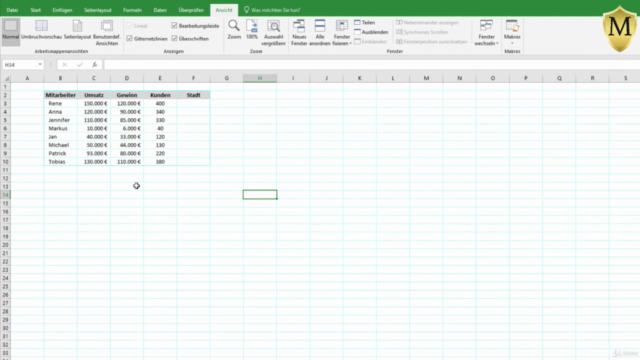Click Ausblenden to hide window

(371, 32)
